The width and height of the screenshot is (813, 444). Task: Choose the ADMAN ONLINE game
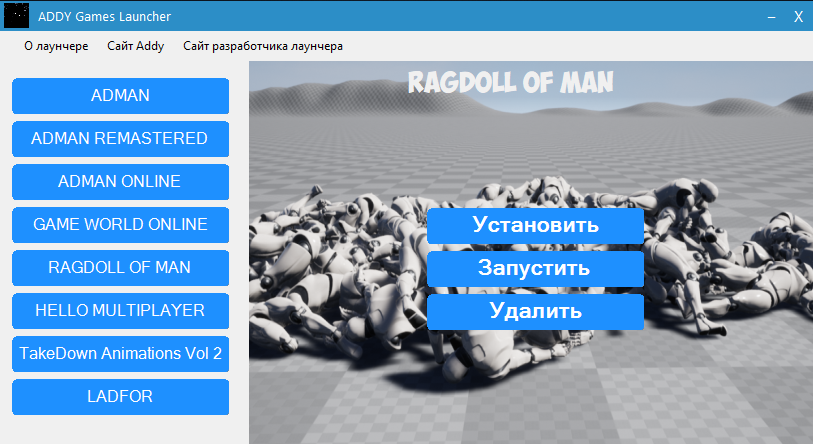120,182
